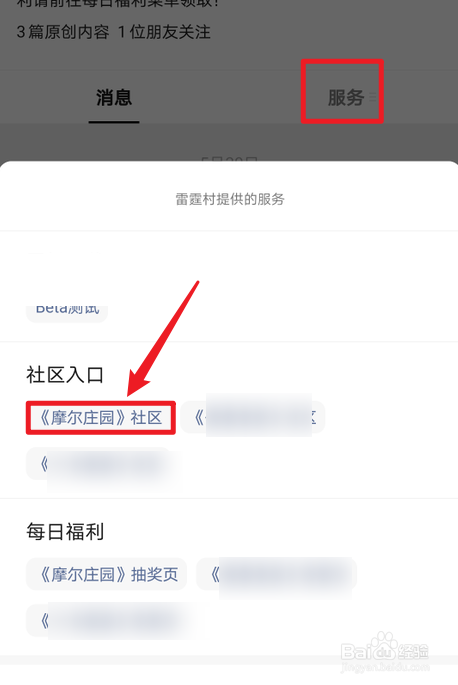Open the 《摩尔庄园》社区 entry
The image size is (458, 685).
pyautogui.click(x=101, y=418)
